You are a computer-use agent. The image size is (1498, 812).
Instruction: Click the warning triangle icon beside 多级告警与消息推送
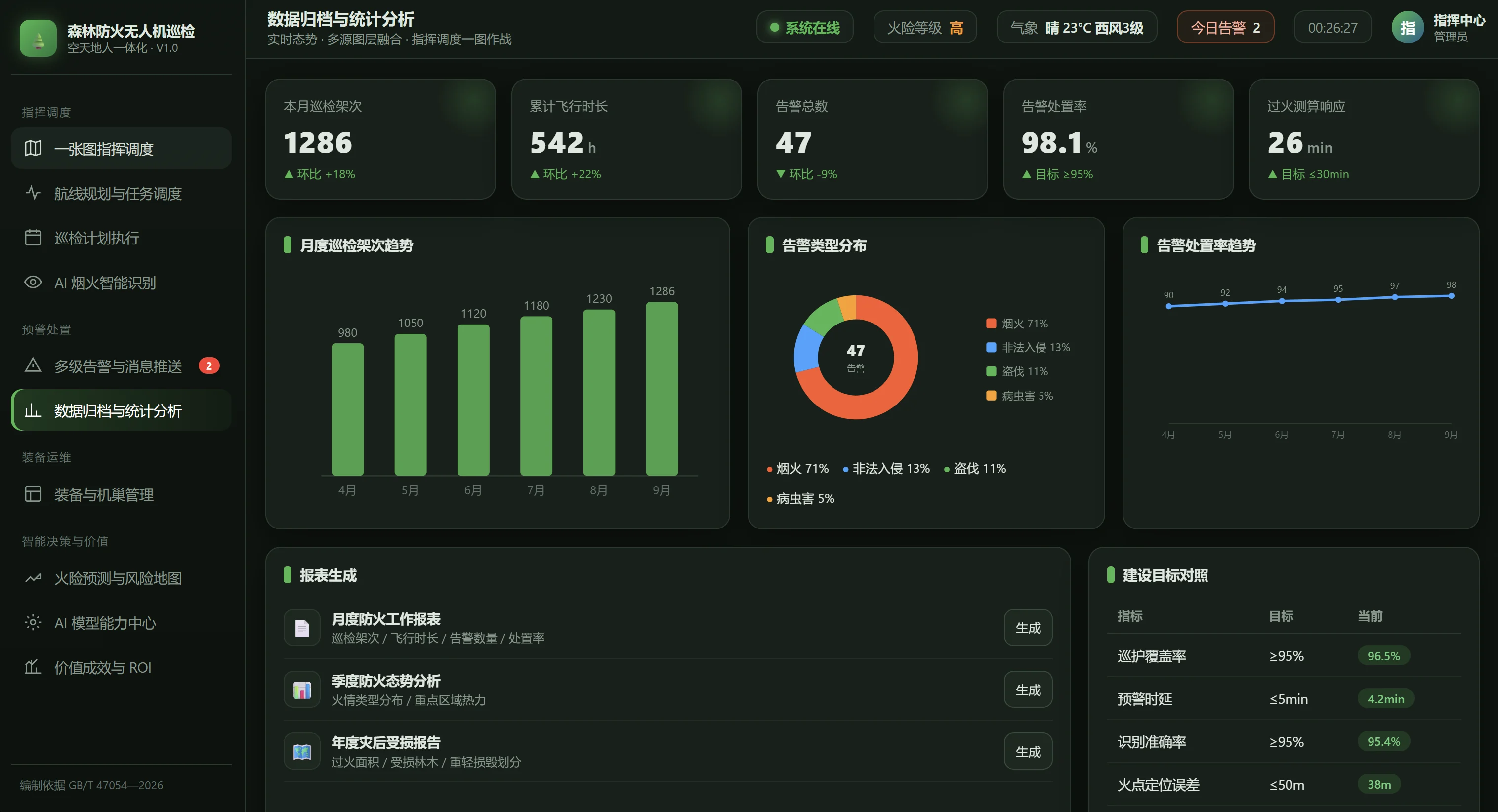point(33,365)
